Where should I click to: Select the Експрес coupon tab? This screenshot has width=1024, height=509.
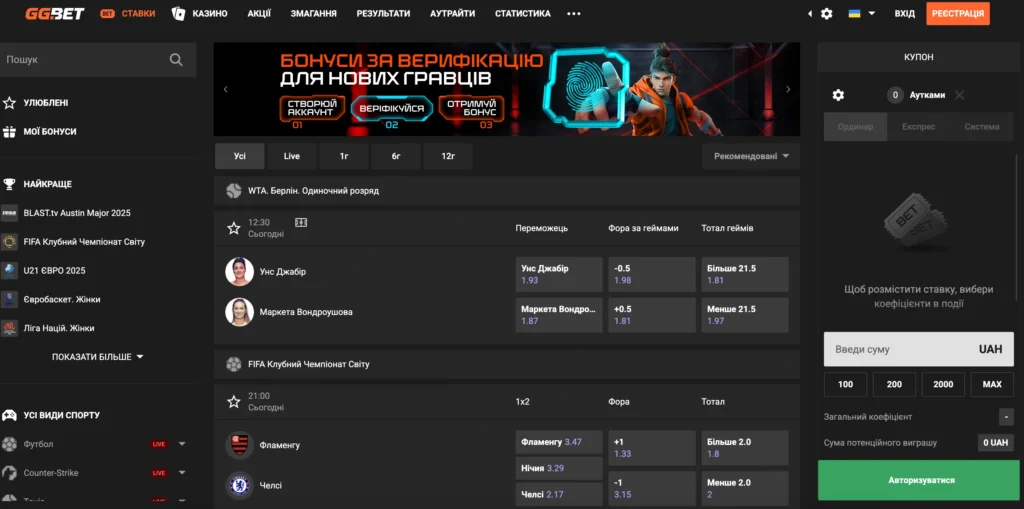tap(919, 127)
